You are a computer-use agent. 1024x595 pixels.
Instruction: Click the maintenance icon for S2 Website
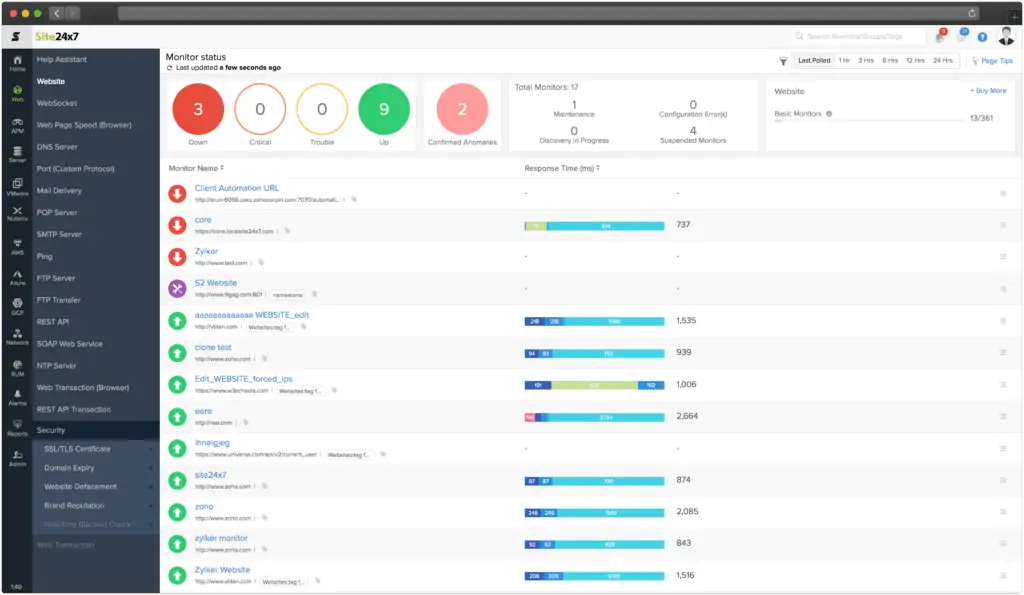tap(177, 288)
